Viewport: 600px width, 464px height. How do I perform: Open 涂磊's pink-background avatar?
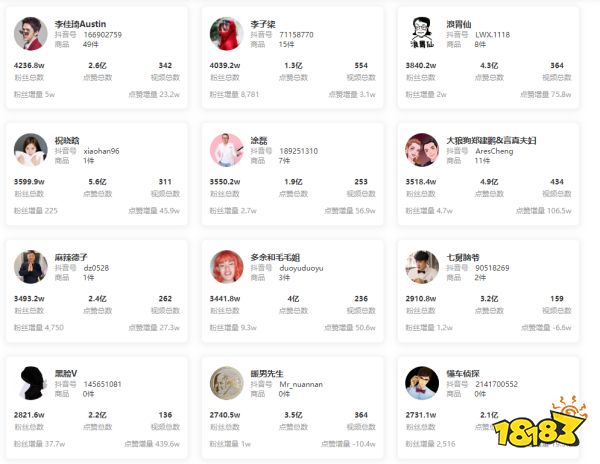tap(227, 150)
